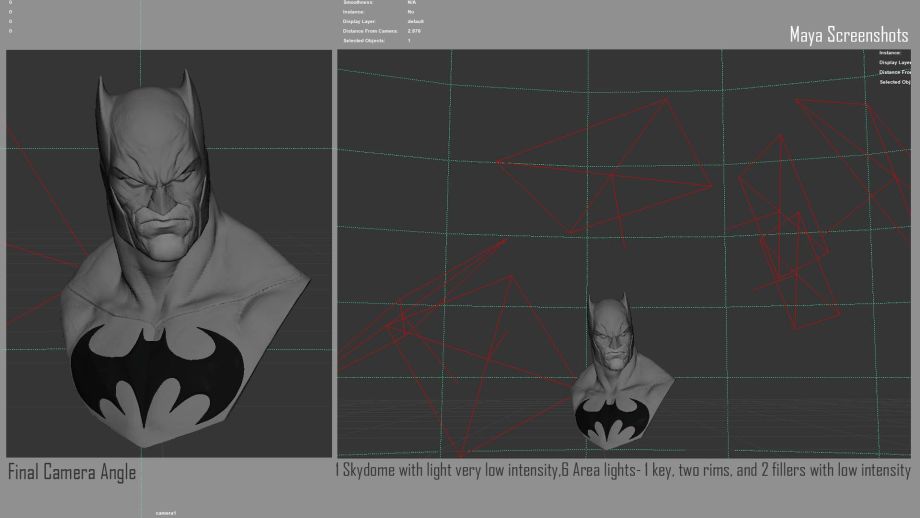Image resolution: width=920 pixels, height=518 pixels.
Task: Click the "Instance:" label inside right viewport
Action: pyautogui.click(x=889, y=53)
